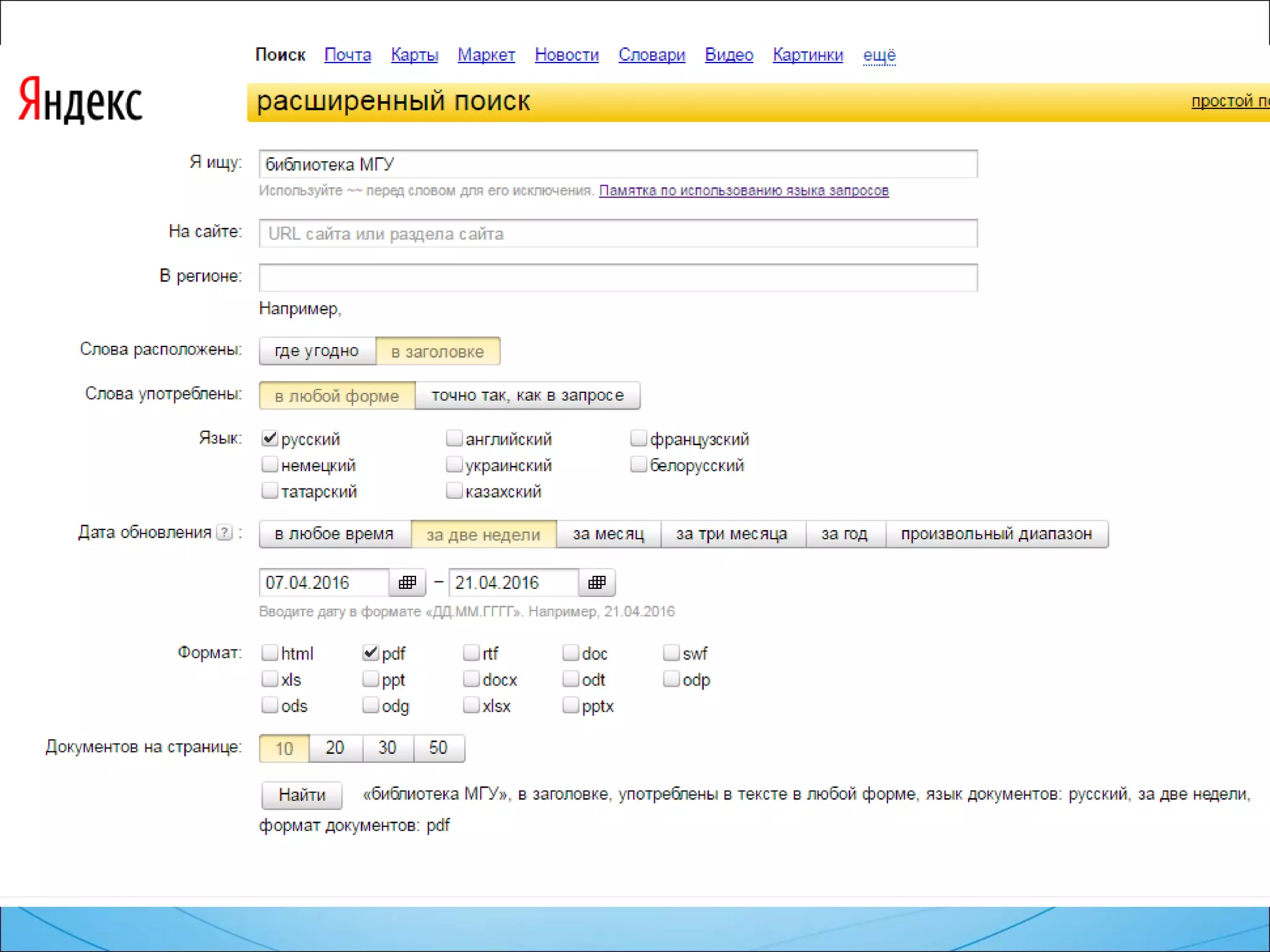
Task: Choose за месяц update period
Action: tap(608, 534)
